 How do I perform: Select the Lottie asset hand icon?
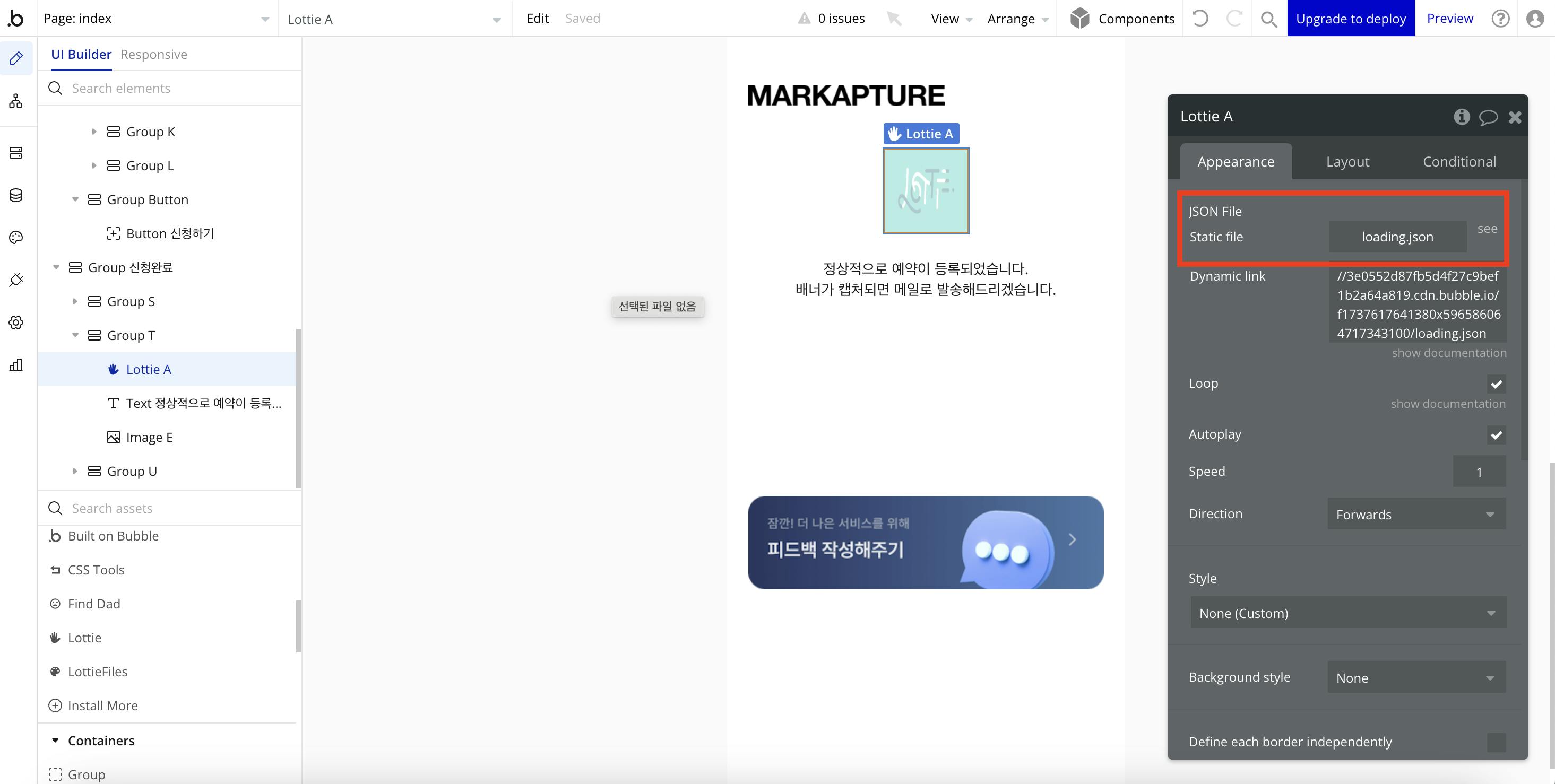click(x=55, y=638)
